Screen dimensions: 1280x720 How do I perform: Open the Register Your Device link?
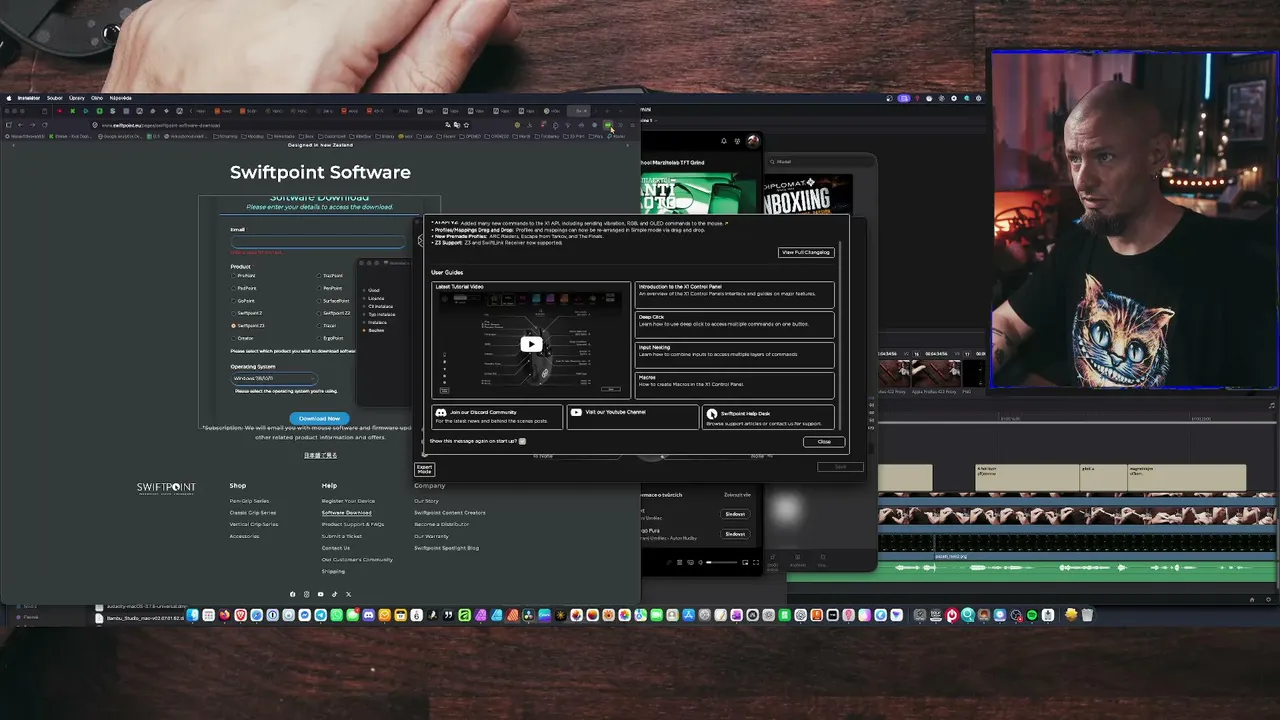[348, 500]
